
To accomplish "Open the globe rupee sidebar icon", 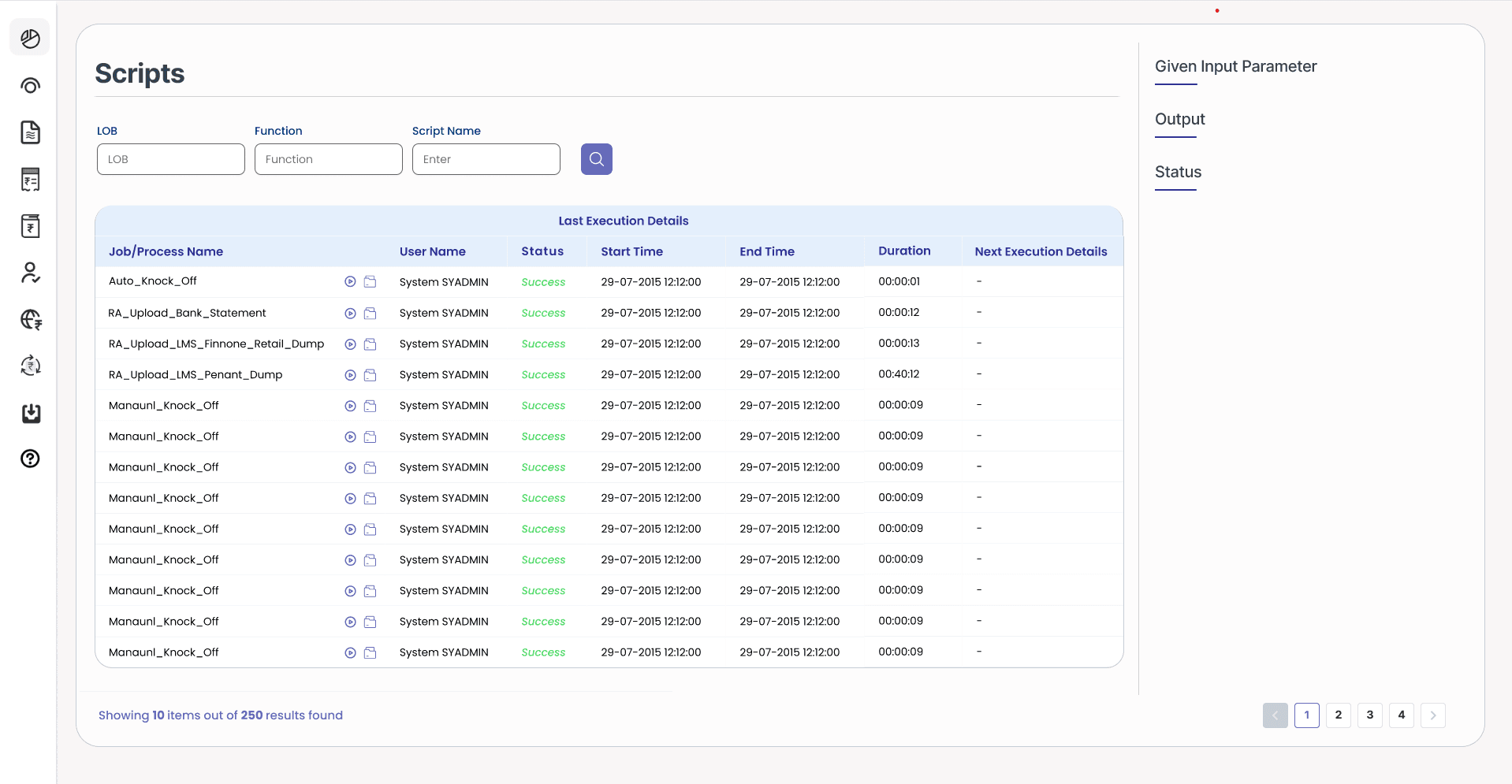I will (x=31, y=319).
